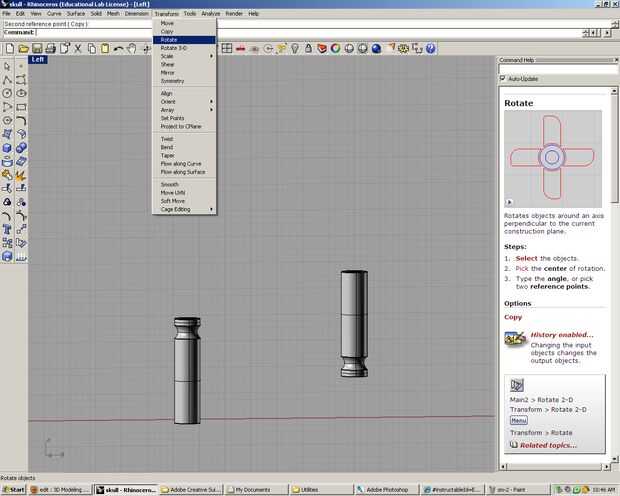Open the Analyze menu
The image size is (620, 496).
pos(210,13)
